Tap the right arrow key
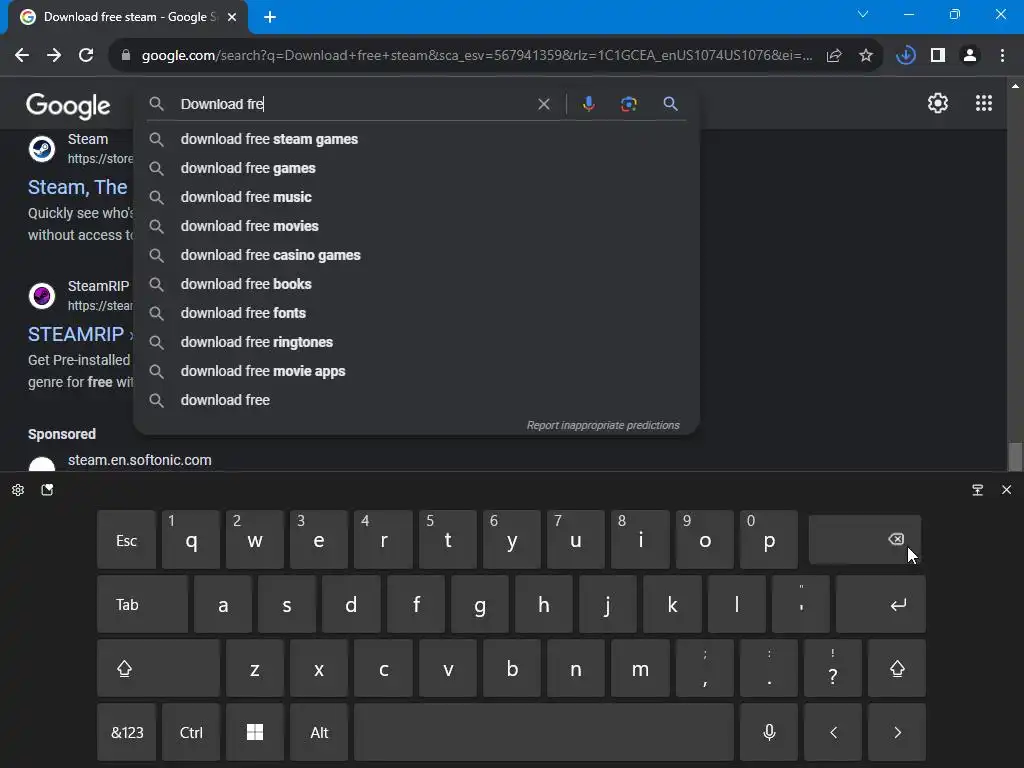The image size is (1024, 768). pos(897,732)
